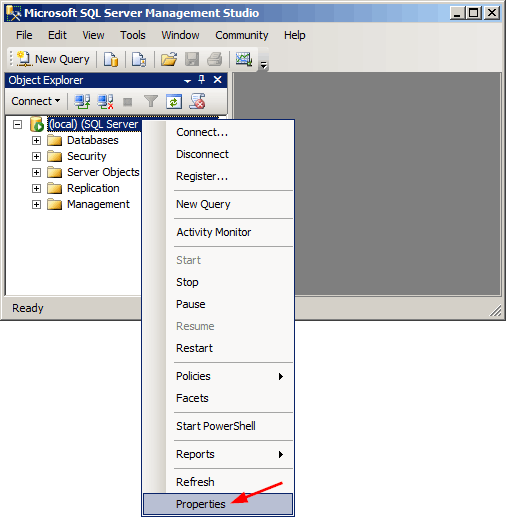Select the Replication tree item
This screenshot has height=517, width=506.
(93, 188)
